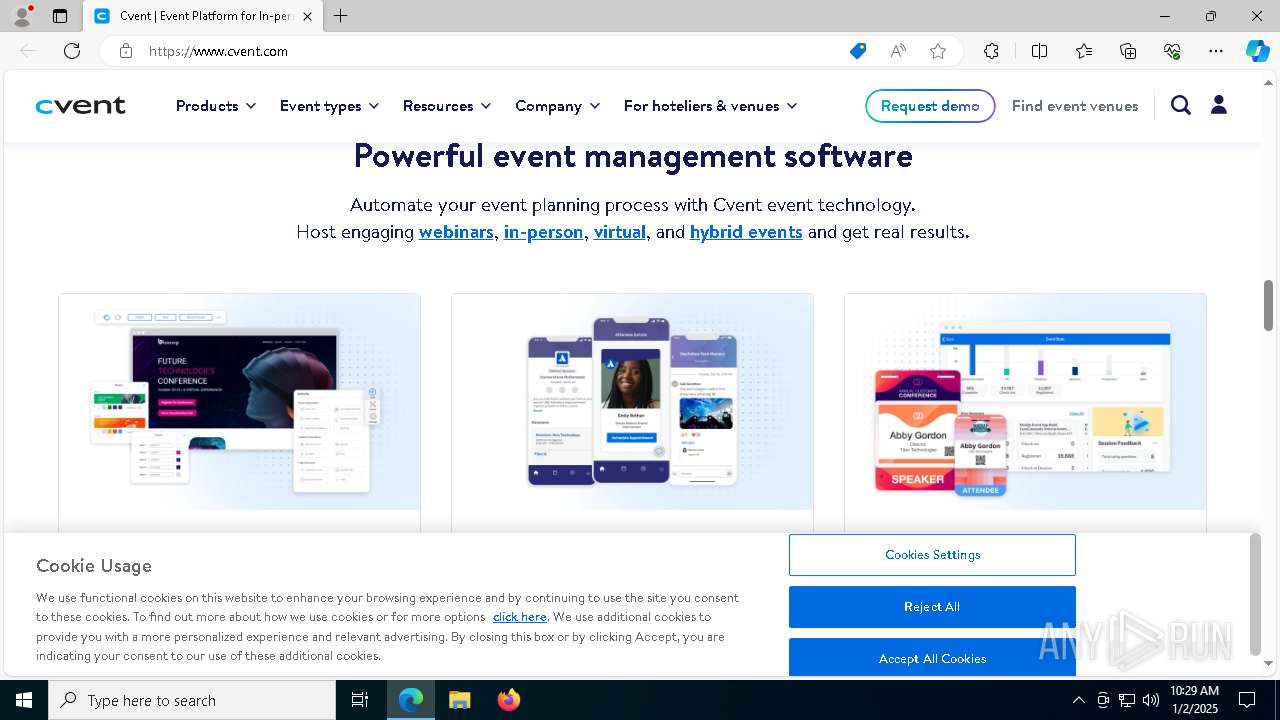
Task: Open the collections icon in the toolbar
Action: [1128, 51]
